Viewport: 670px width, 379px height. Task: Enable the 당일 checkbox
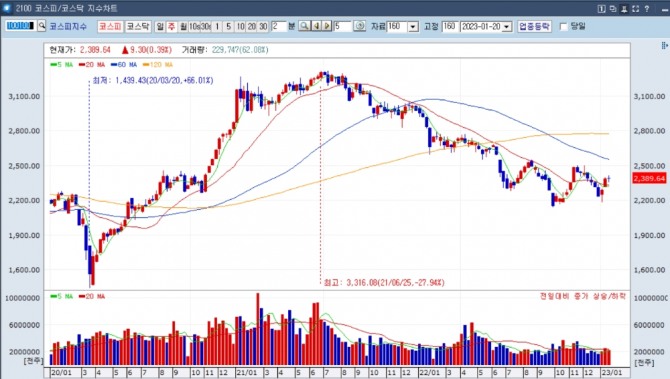(x=564, y=26)
